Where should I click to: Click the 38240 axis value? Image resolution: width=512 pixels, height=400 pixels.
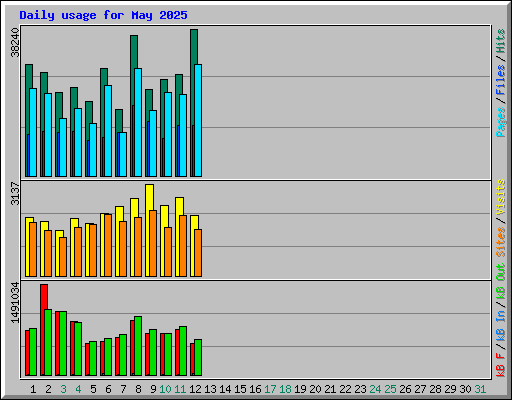point(15,42)
